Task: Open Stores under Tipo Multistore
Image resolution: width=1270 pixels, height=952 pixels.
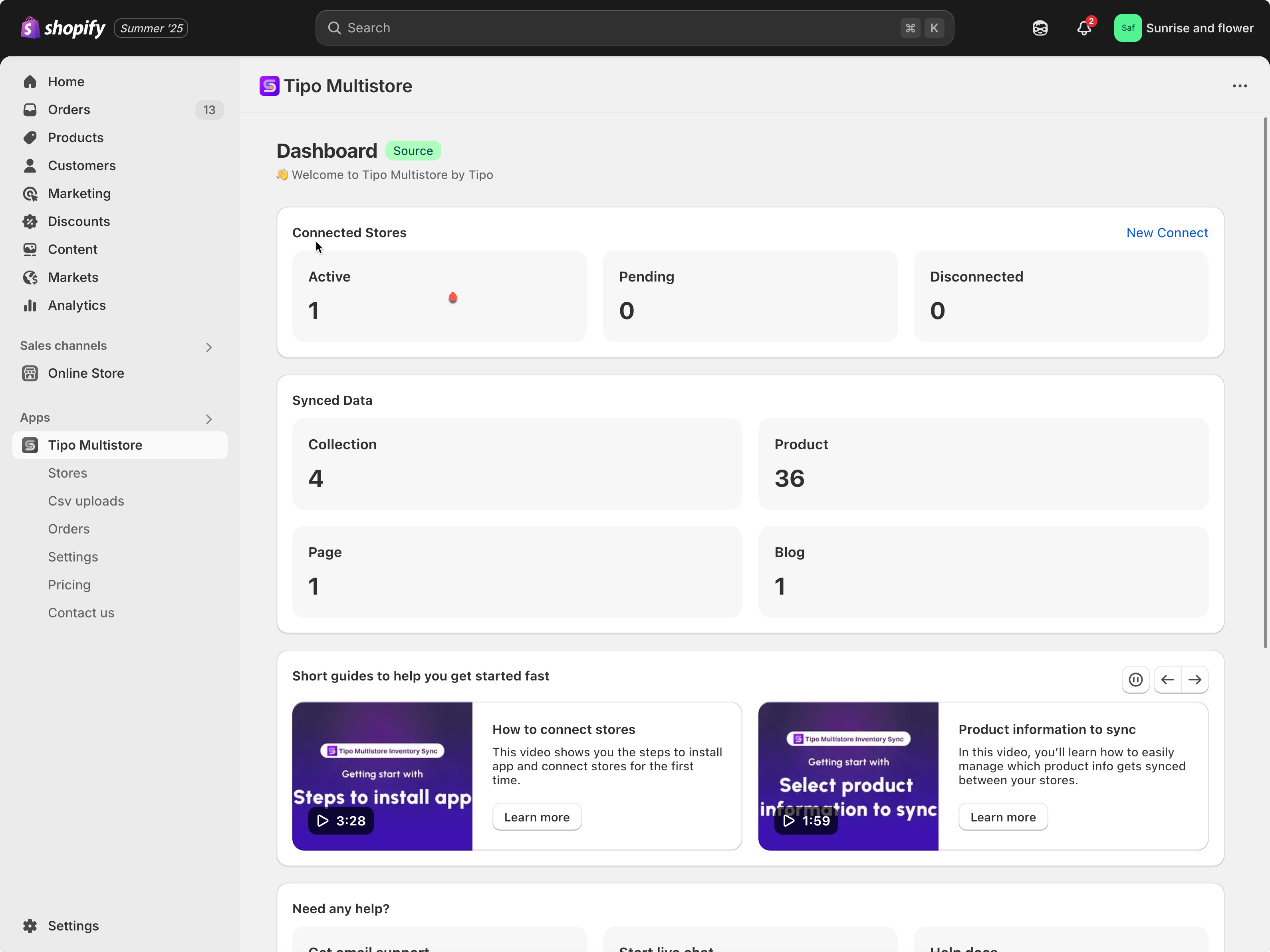Action: click(67, 473)
